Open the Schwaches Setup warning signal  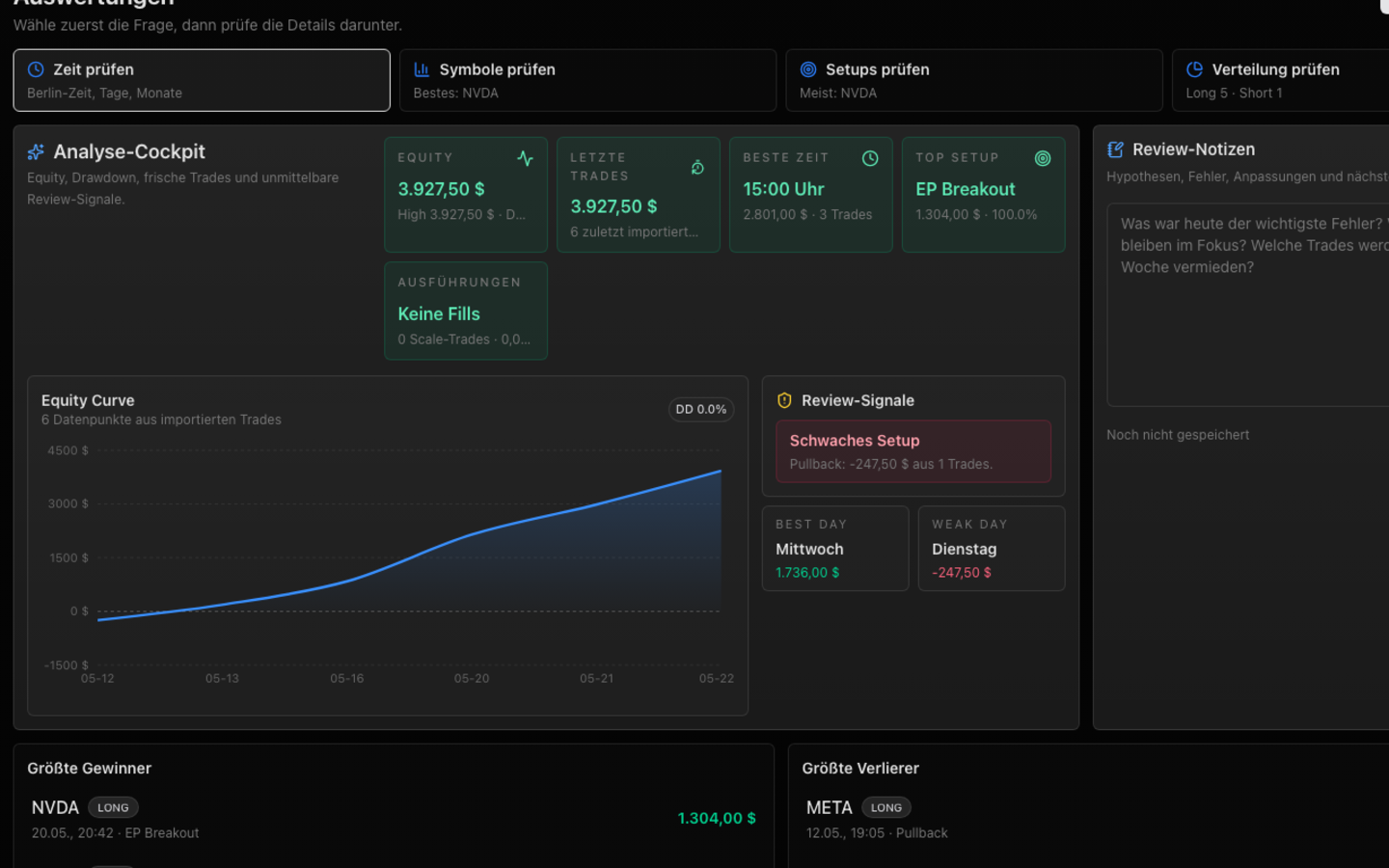coord(913,451)
